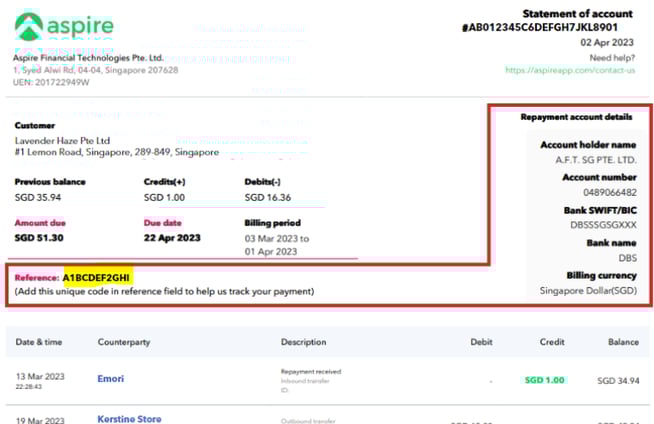This screenshot has width=654, height=424.
Task: Click the Counterparty column header
Action: (x=124, y=342)
